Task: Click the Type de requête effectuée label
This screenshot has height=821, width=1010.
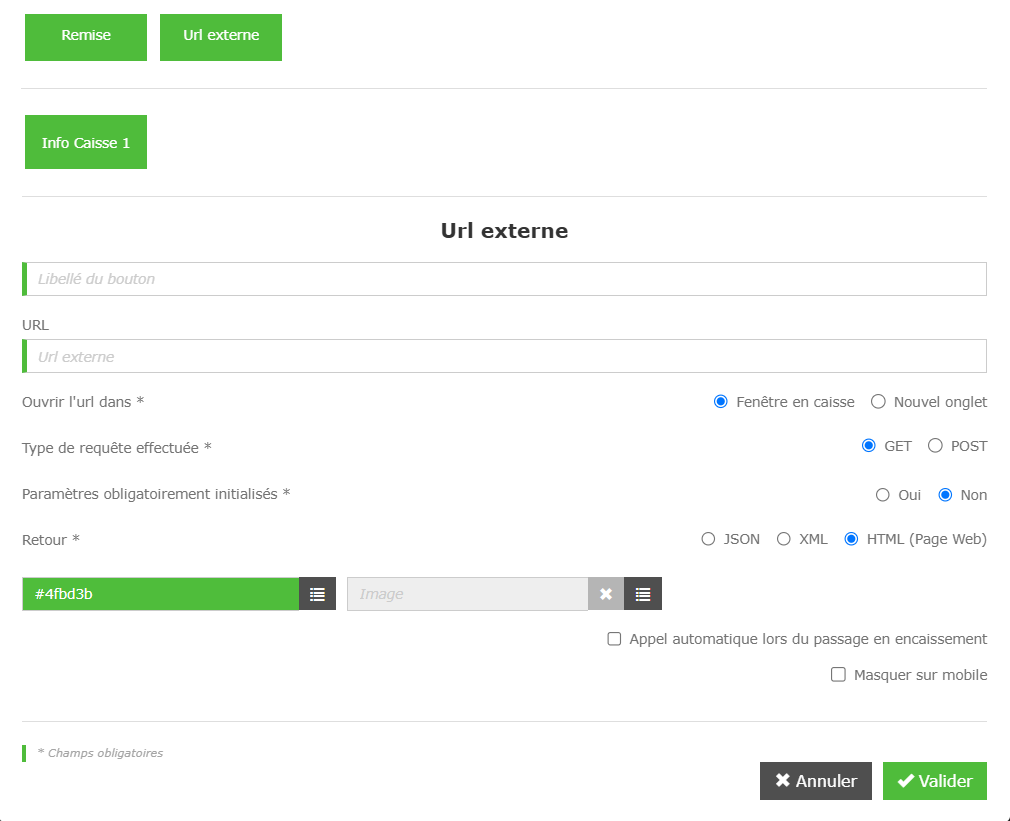Action: (117, 448)
